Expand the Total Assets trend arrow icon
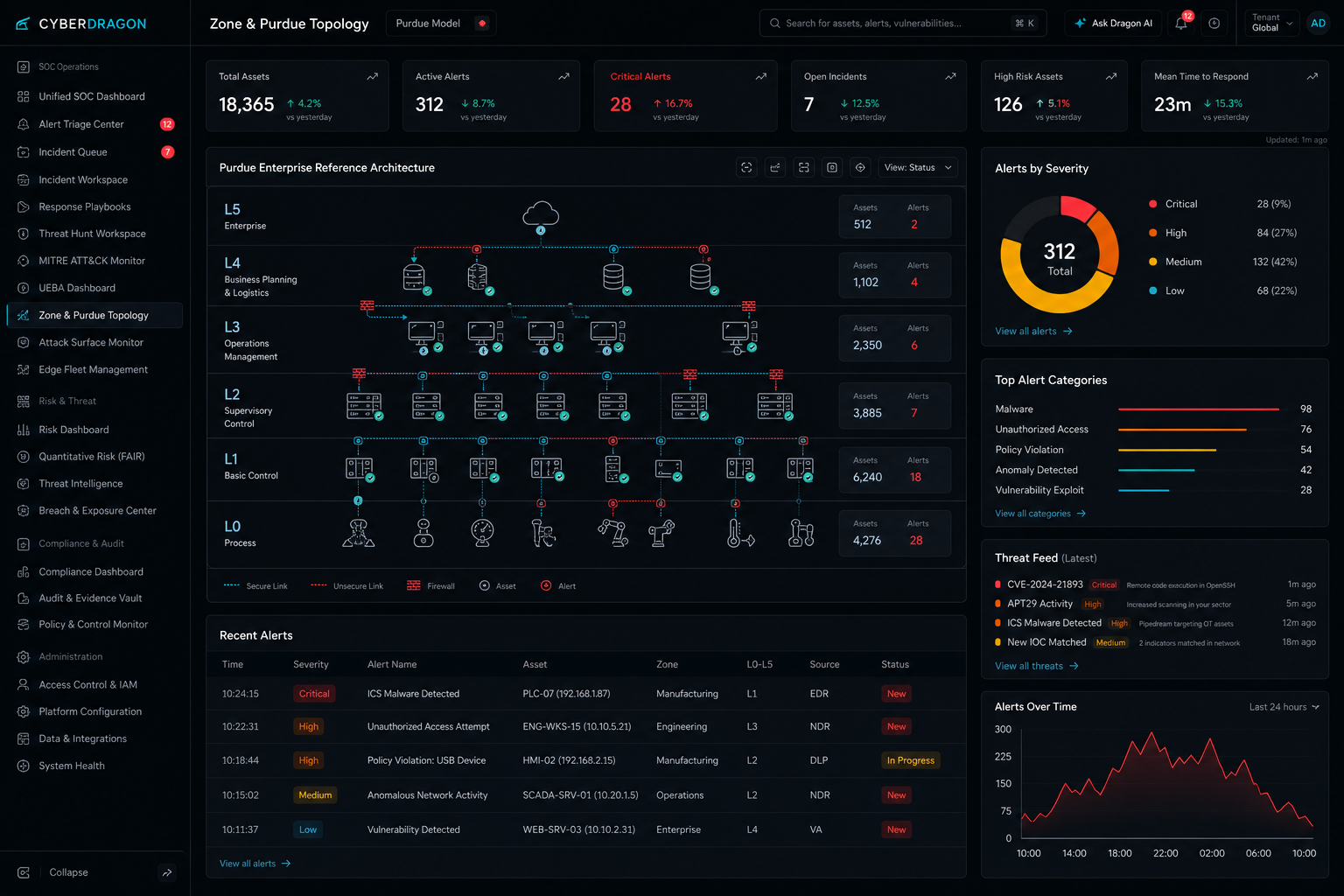1344x896 pixels. (373, 77)
